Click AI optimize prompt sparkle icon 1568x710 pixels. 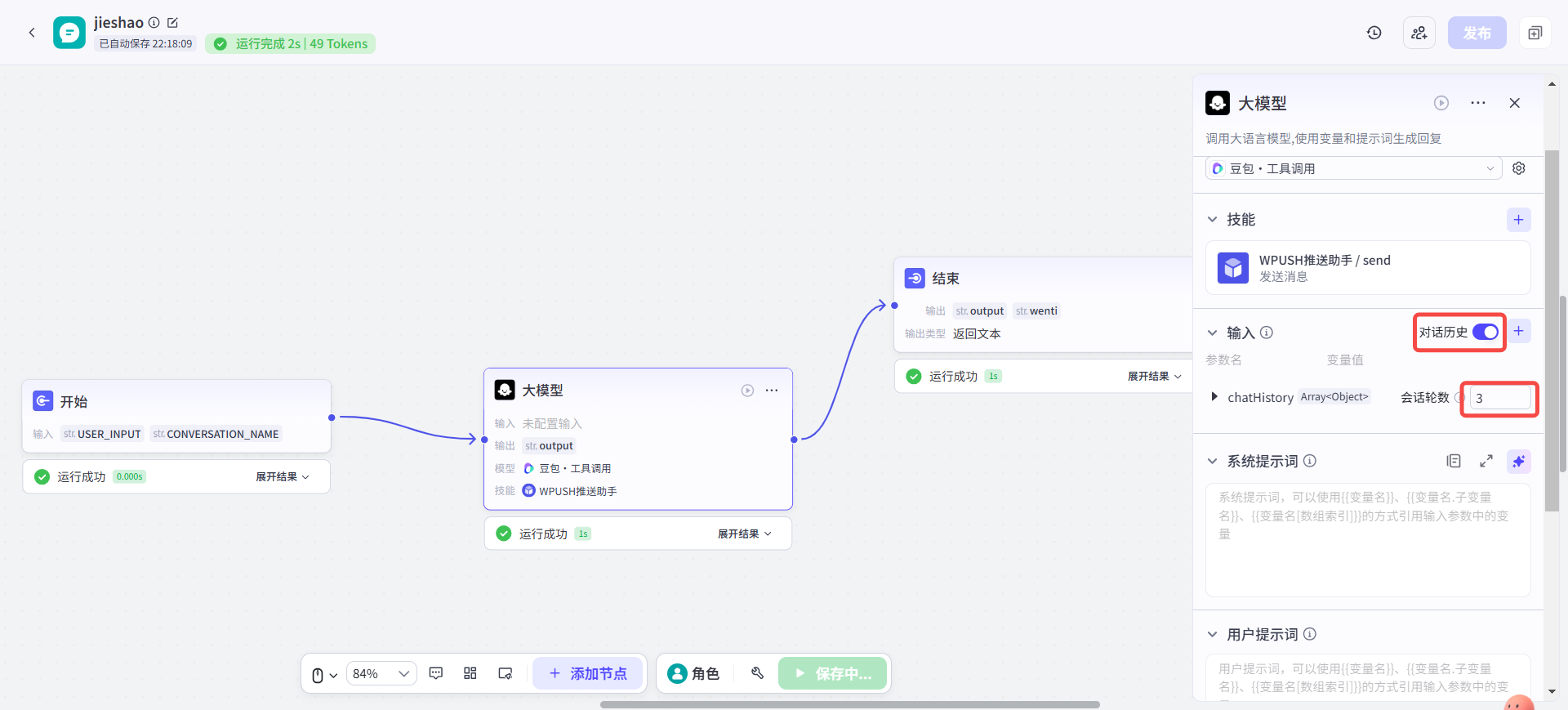(1518, 461)
